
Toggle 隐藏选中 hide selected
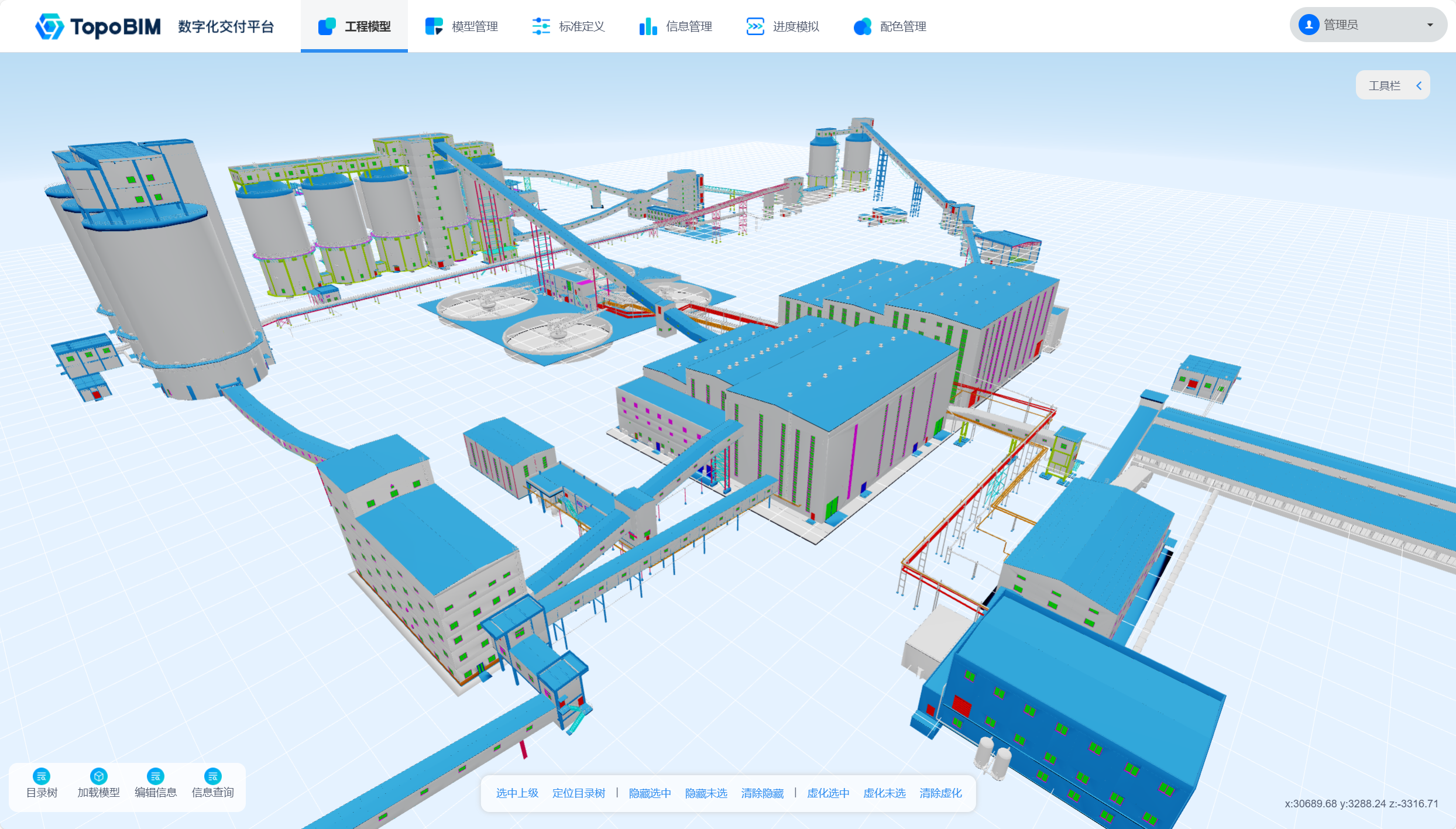650,793
